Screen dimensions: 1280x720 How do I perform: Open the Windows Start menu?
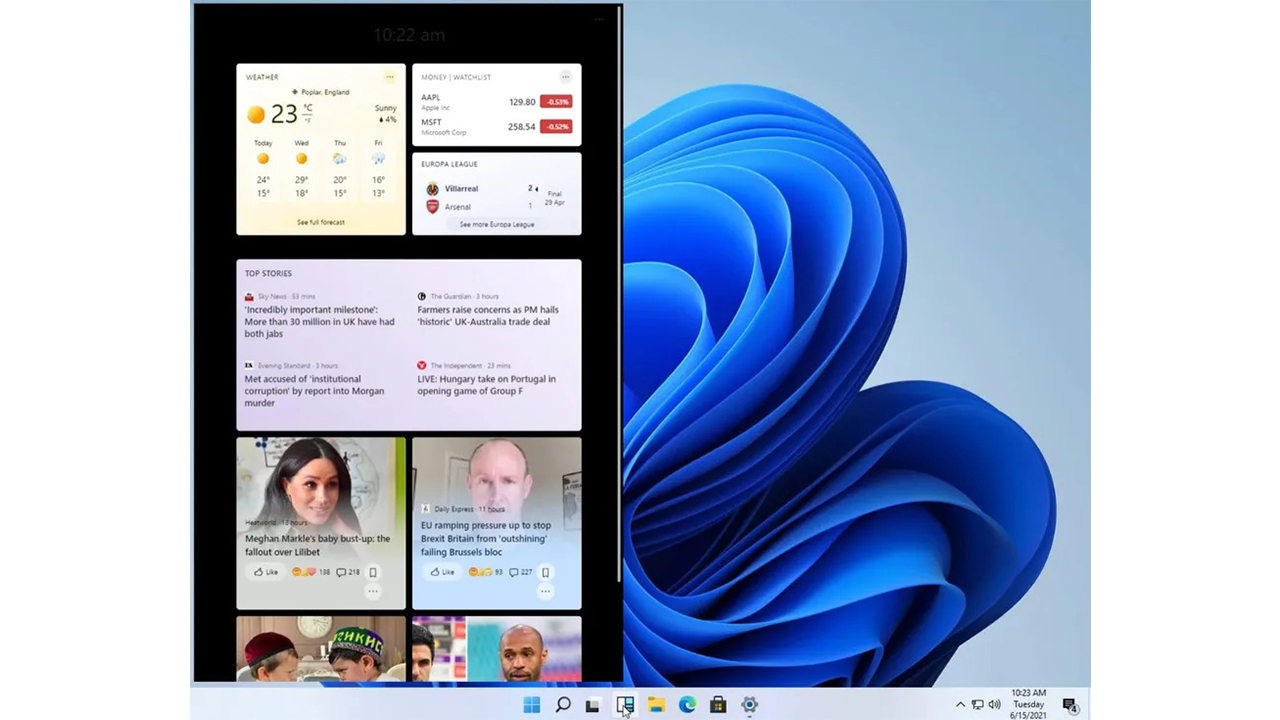click(532, 705)
